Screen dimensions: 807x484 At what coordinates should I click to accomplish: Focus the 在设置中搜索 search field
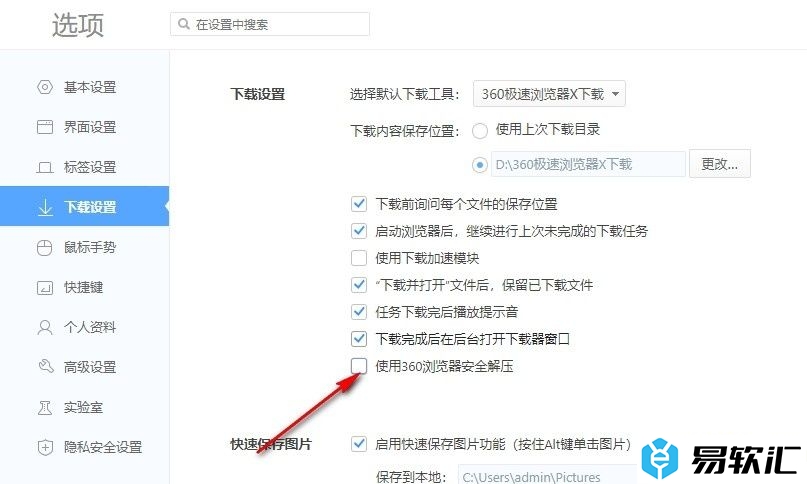(x=270, y=24)
